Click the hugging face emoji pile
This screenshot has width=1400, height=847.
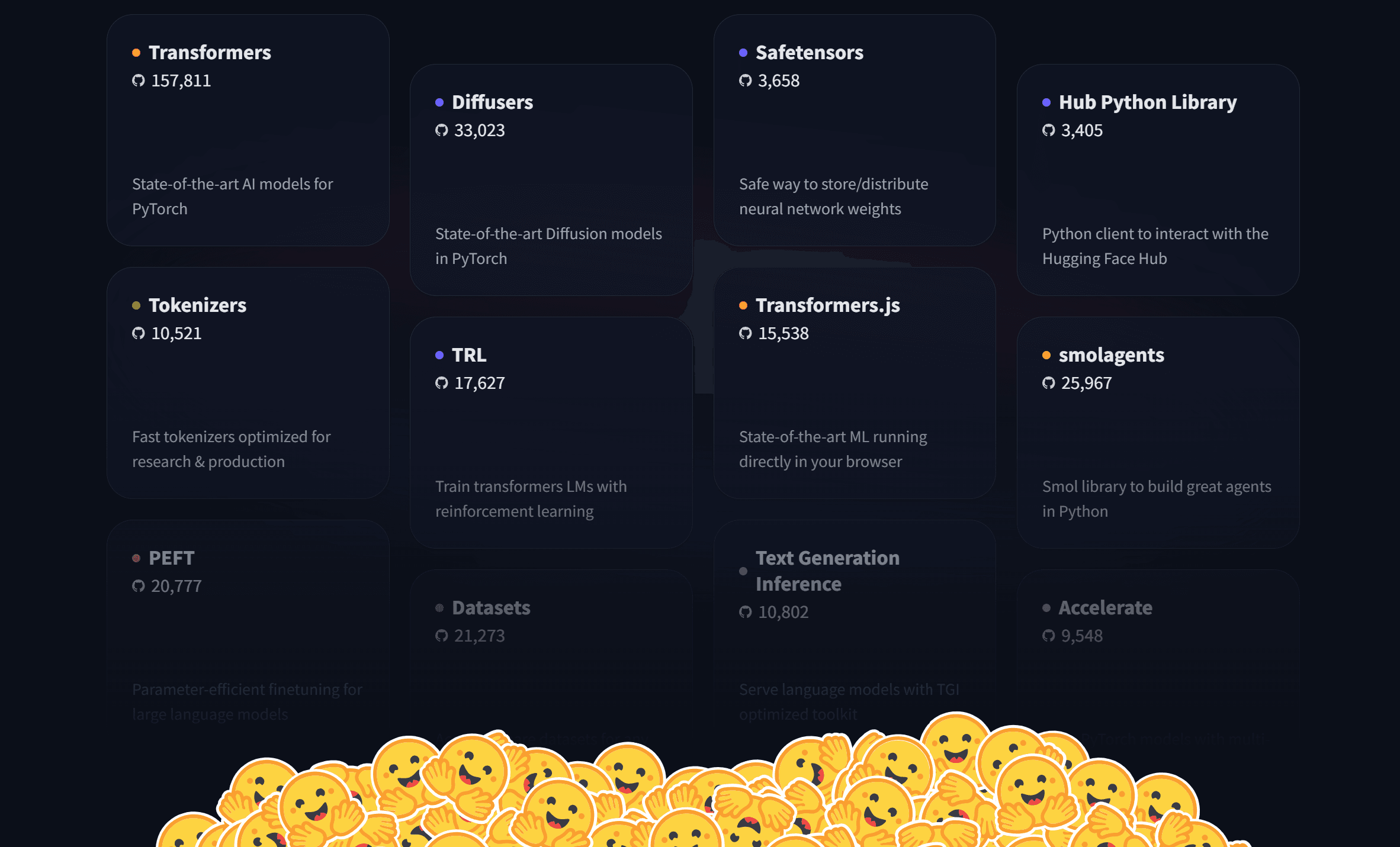tap(699, 793)
